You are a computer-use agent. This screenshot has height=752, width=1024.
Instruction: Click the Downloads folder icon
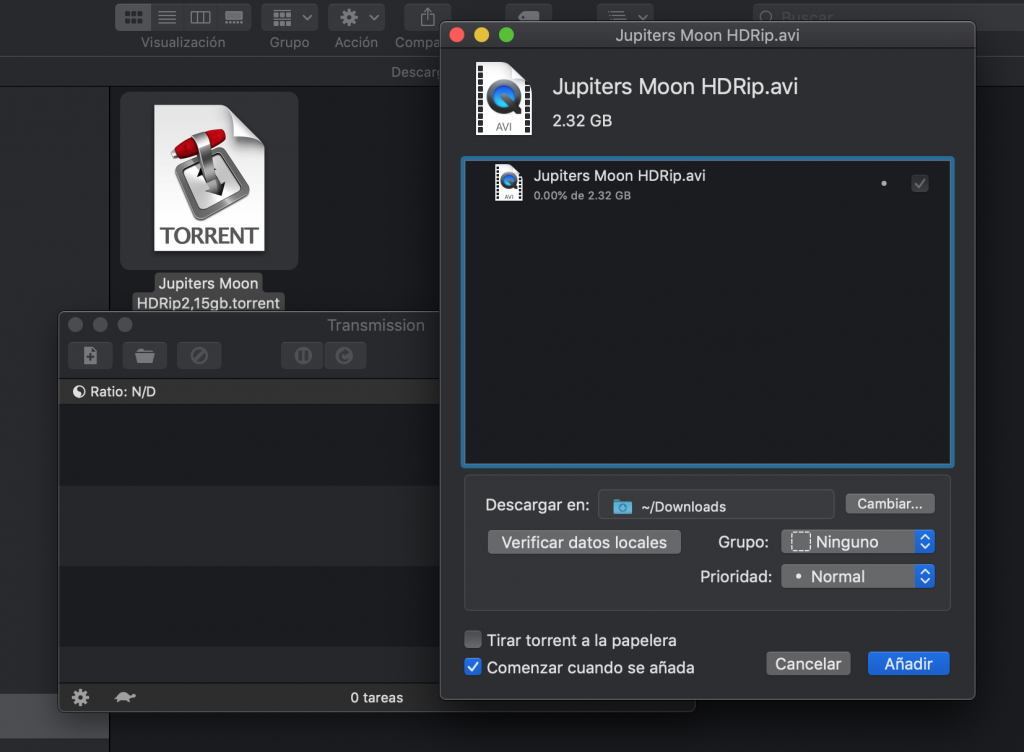622,507
